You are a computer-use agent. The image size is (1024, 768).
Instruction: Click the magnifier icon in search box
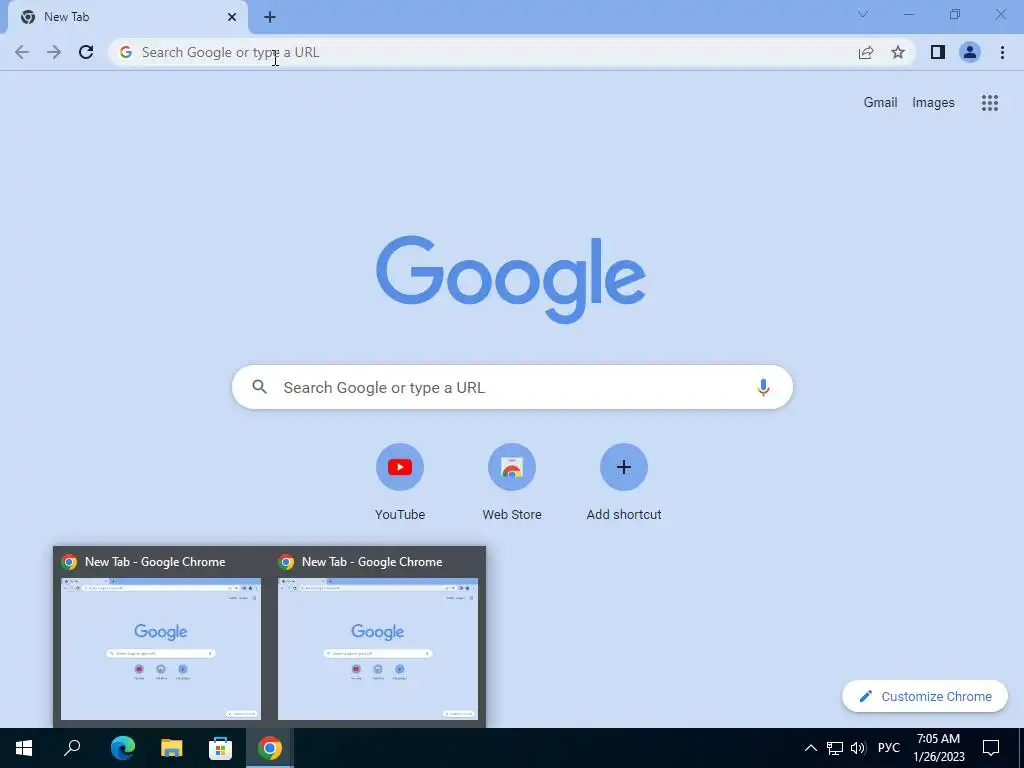(x=259, y=387)
